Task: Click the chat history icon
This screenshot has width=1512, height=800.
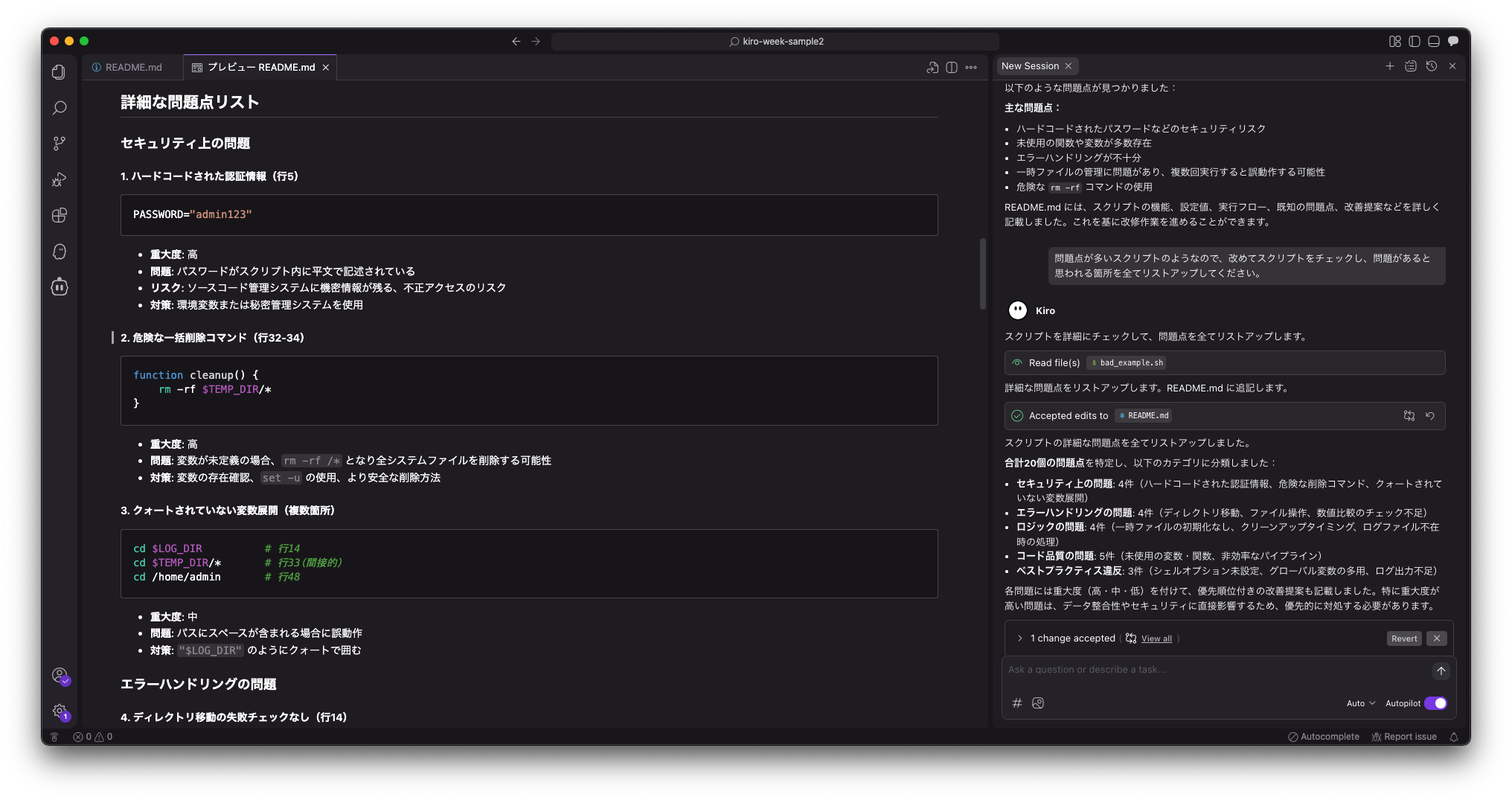Action: 1431,66
